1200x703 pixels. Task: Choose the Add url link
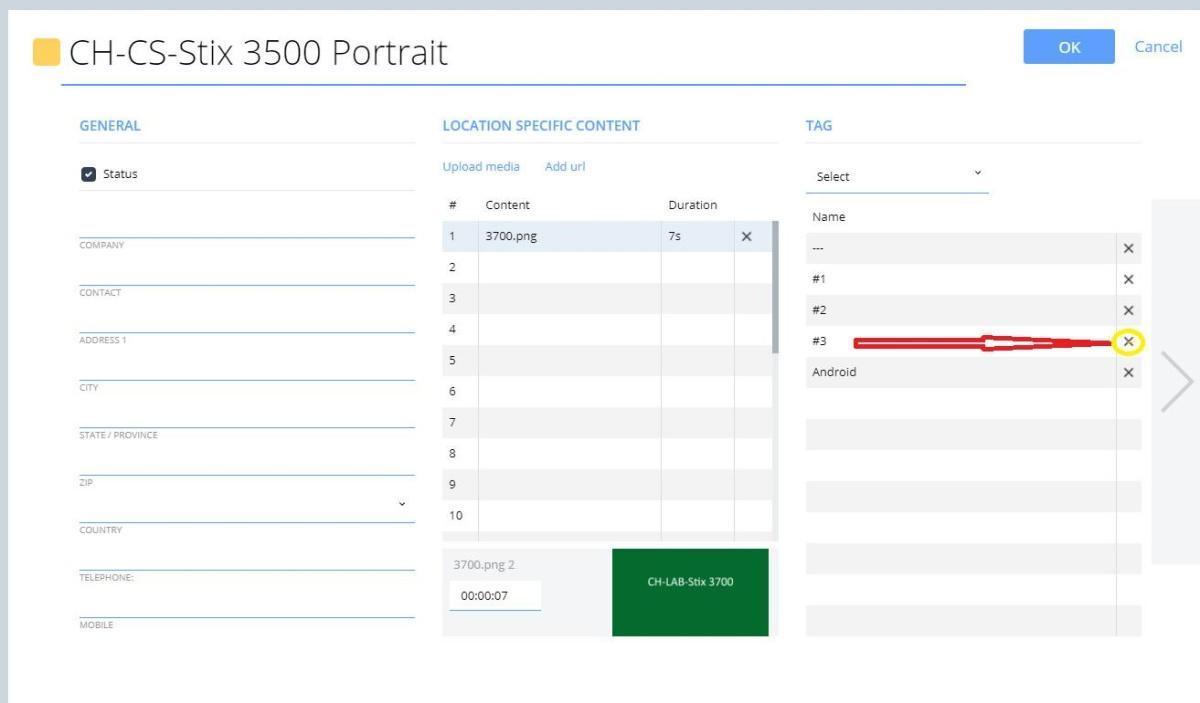(x=565, y=167)
